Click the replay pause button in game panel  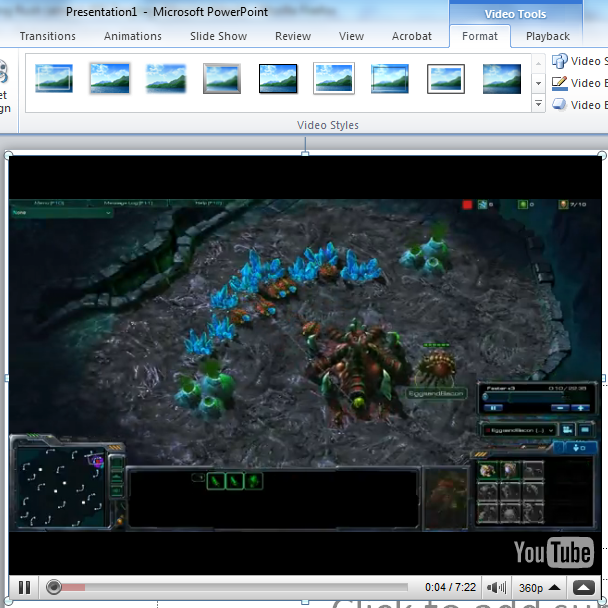point(493,408)
